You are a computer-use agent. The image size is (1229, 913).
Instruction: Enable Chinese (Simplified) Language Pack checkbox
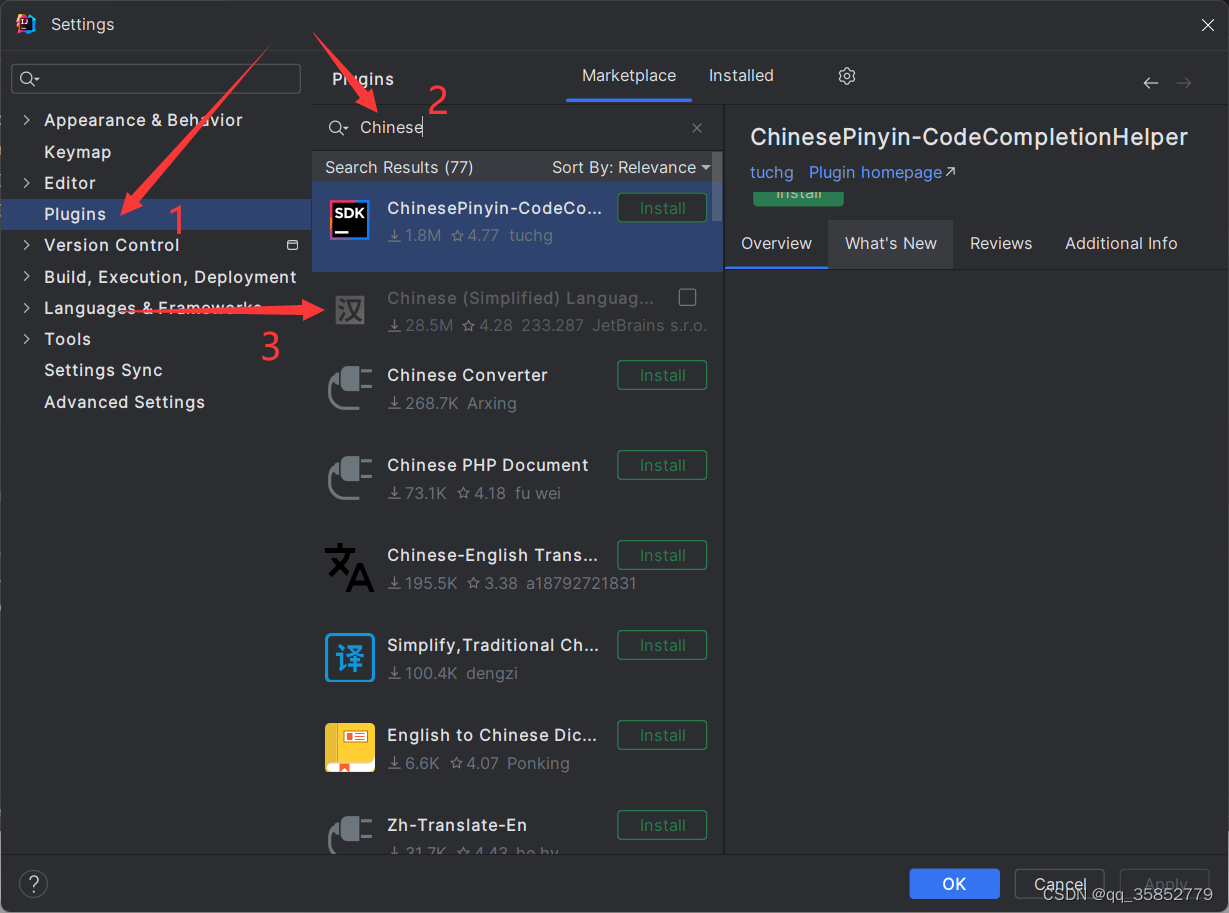tap(687, 297)
